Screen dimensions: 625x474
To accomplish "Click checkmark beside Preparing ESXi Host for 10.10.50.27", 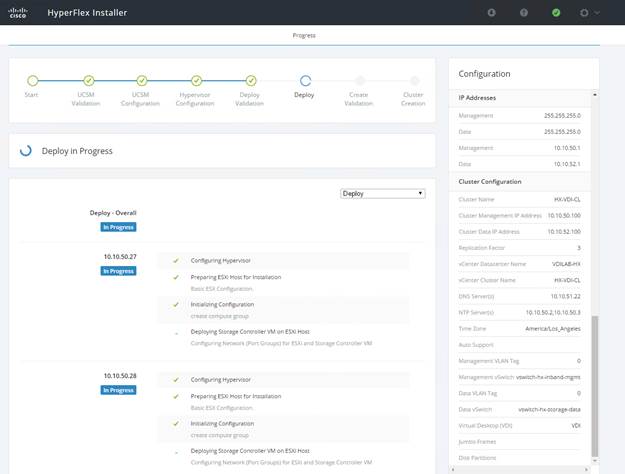I will point(176,277).
